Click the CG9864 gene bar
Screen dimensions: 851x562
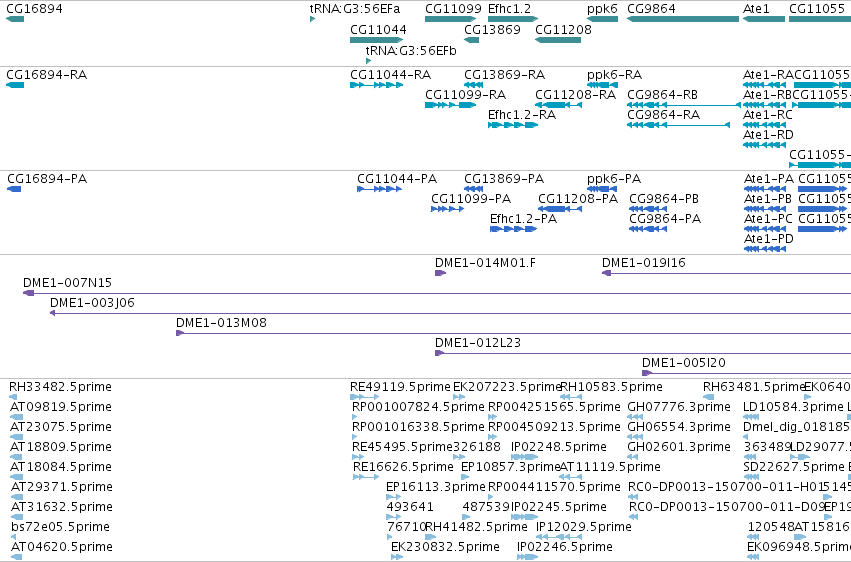pyautogui.click(x=683, y=19)
